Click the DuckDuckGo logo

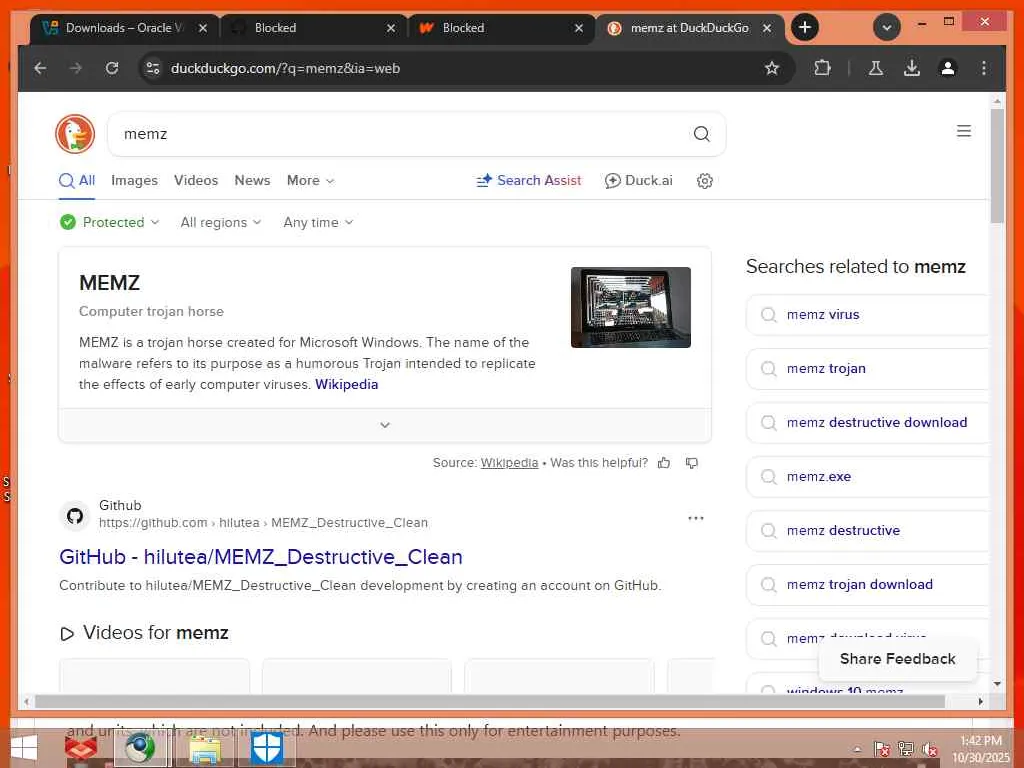75,134
